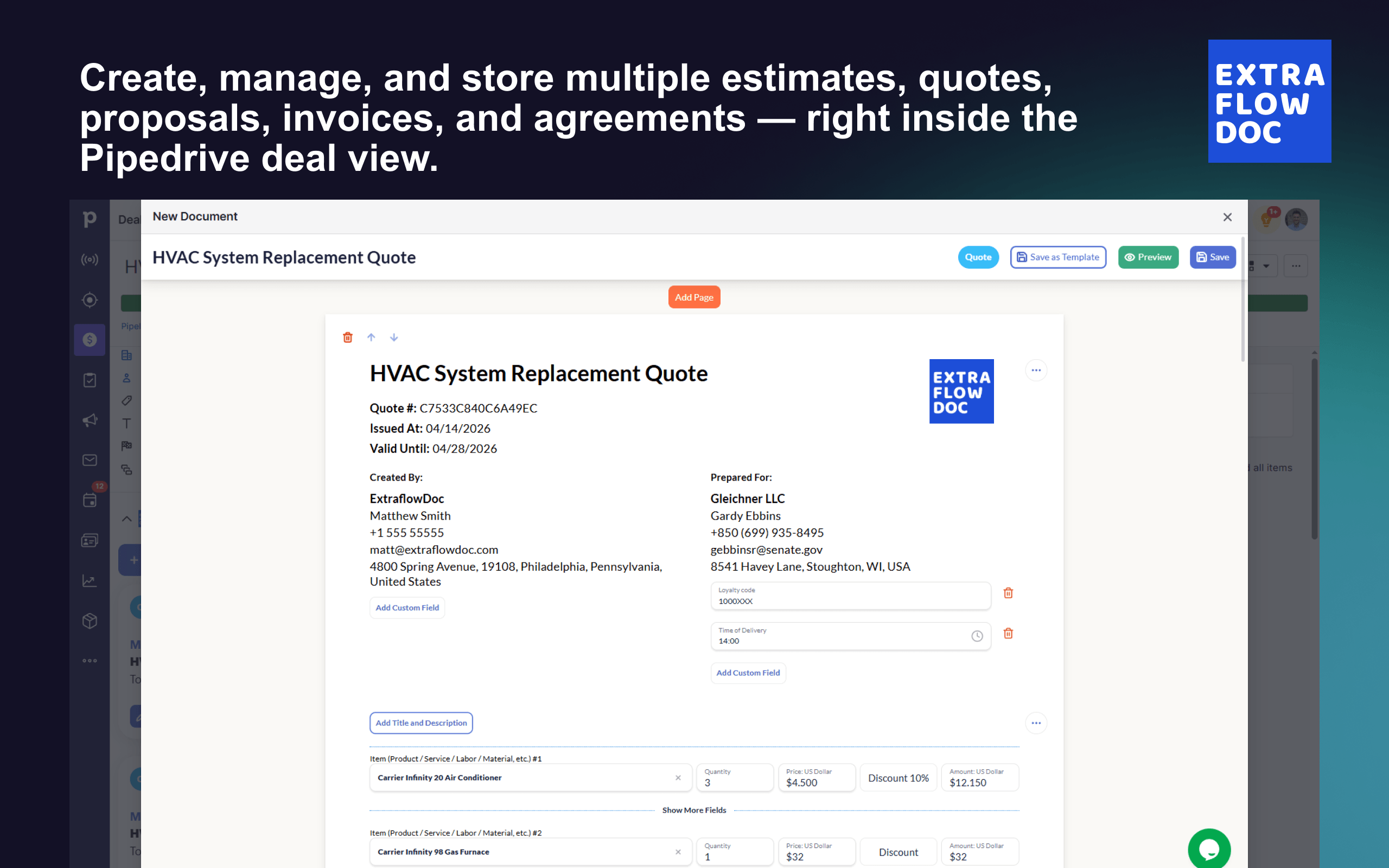1389x868 pixels.
Task: Open the Projects clipboard icon in the sidebar
Action: (x=90, y=380)
